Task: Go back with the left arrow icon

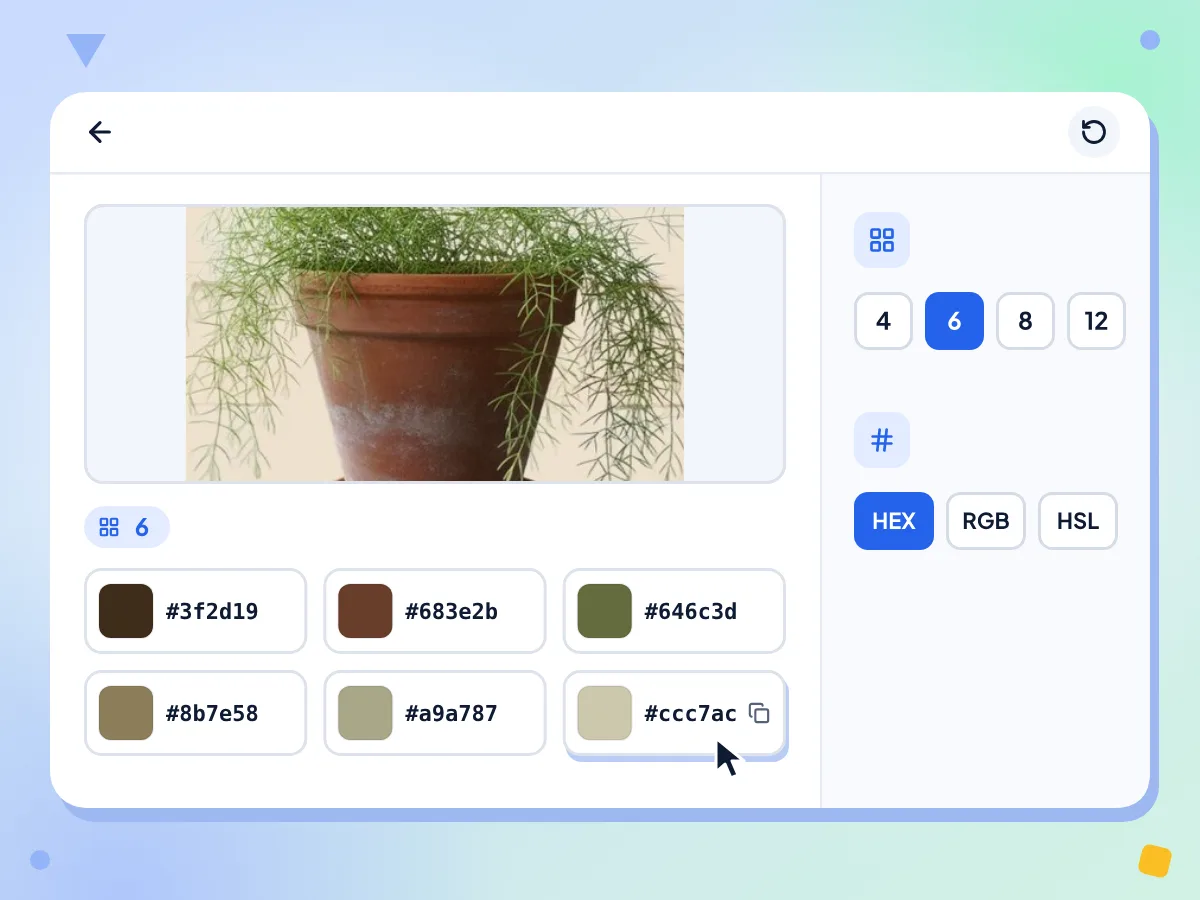Action: pos(99,132)
